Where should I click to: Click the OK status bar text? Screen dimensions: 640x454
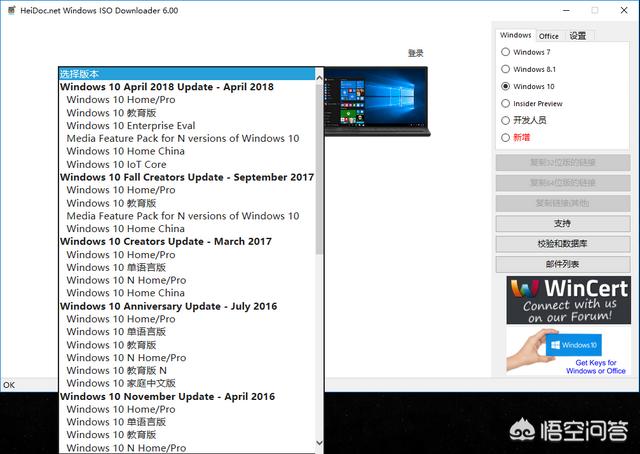(x=9, y=385)
